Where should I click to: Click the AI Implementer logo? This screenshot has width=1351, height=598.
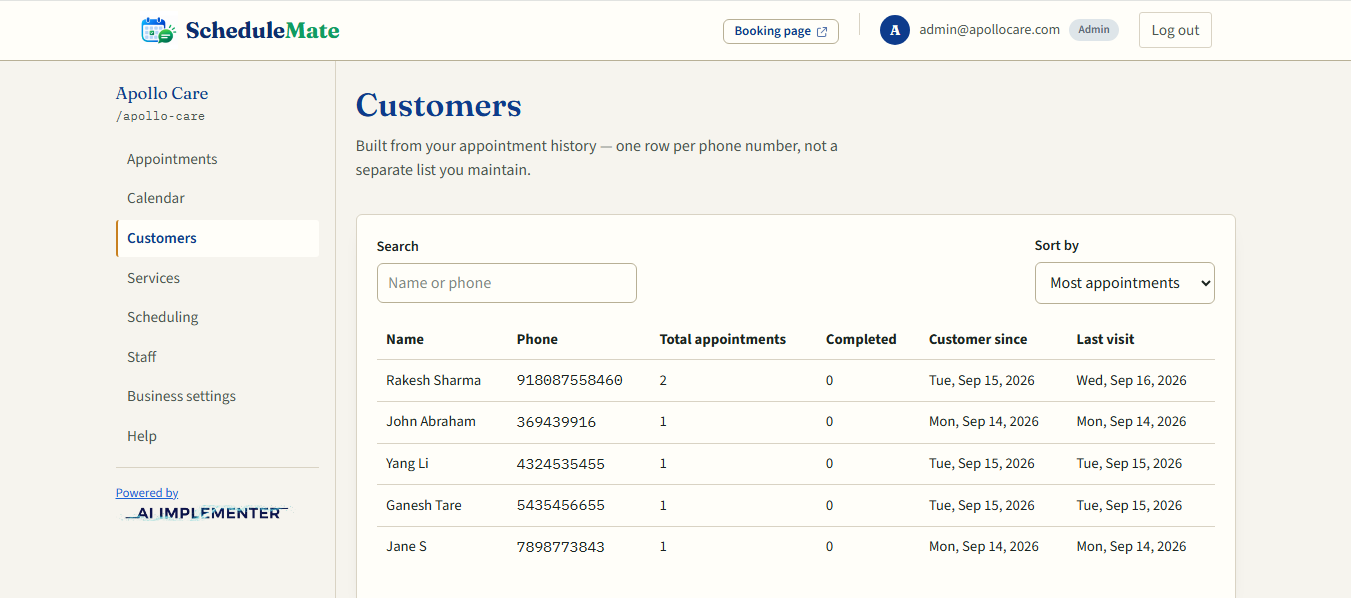[x=206, y=513]
